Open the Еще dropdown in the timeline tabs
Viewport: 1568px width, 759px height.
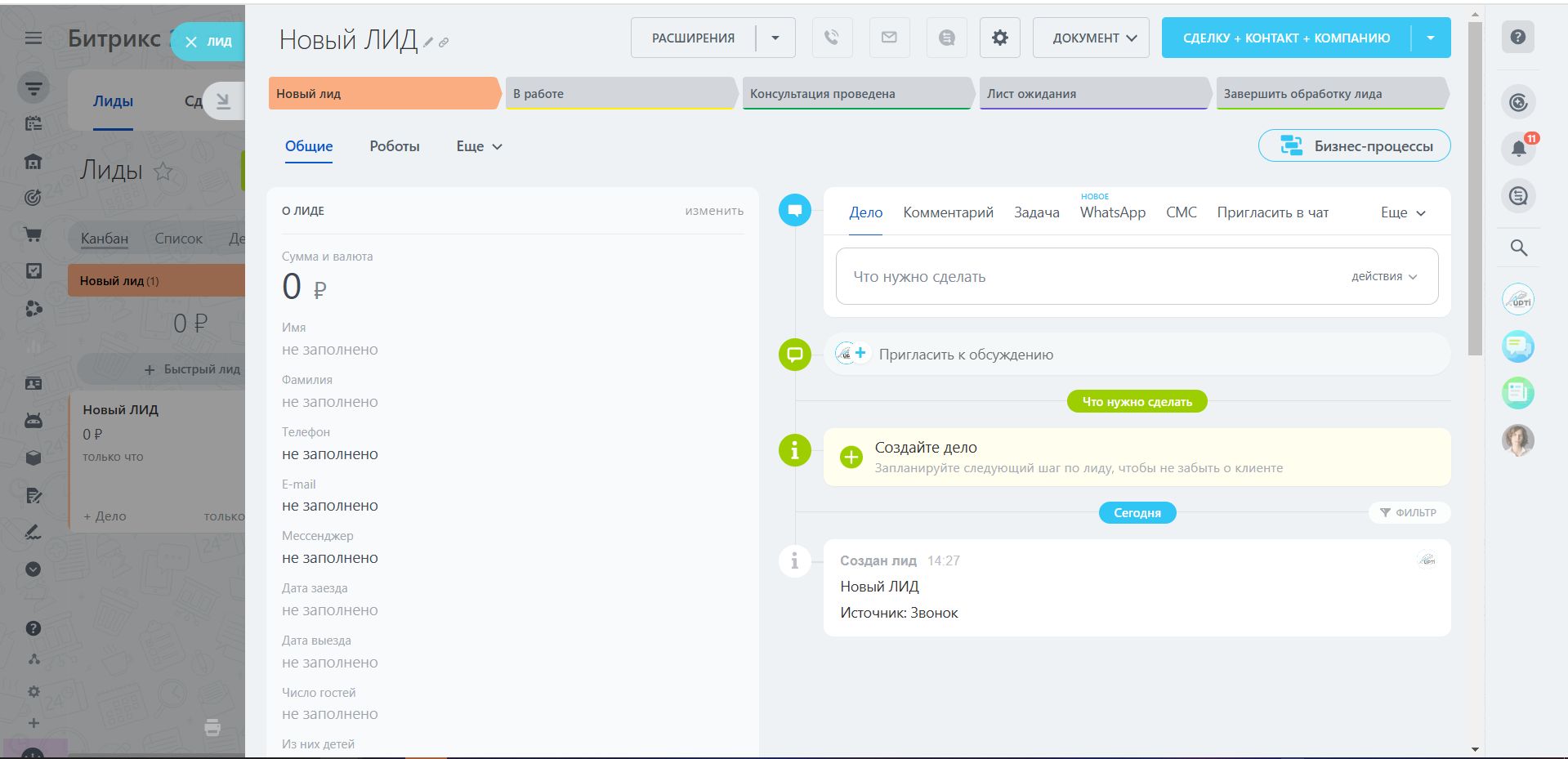[1403, 212]
